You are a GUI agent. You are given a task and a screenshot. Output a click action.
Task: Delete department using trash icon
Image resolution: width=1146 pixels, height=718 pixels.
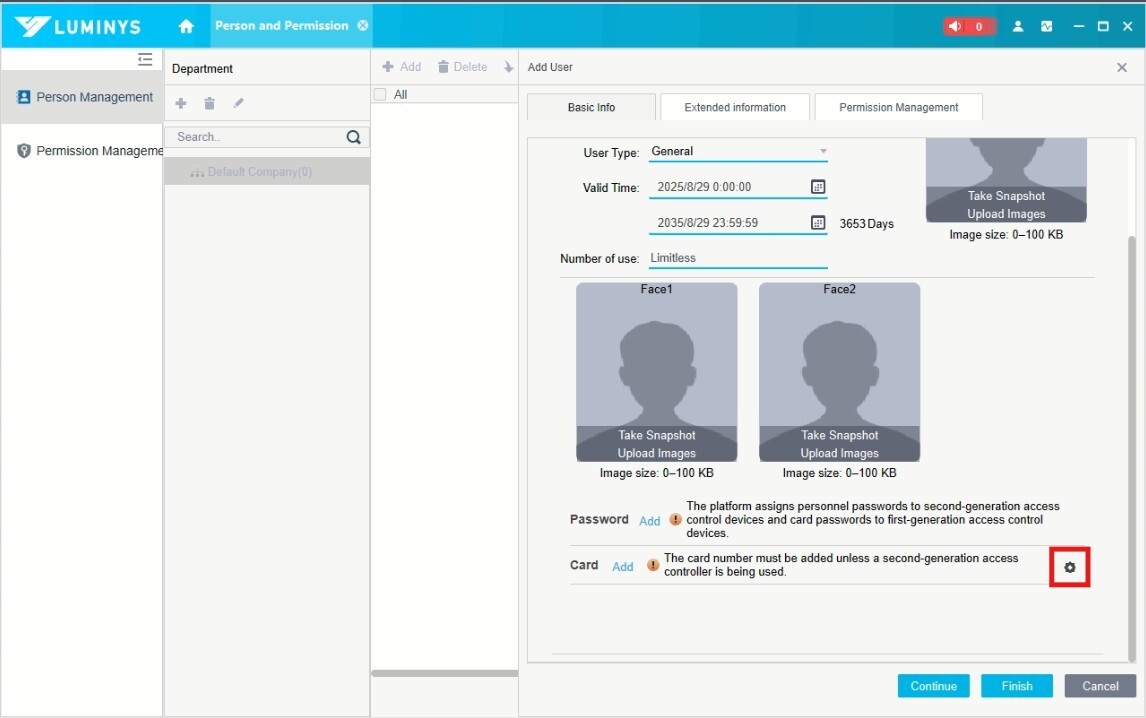click(209, 103)
